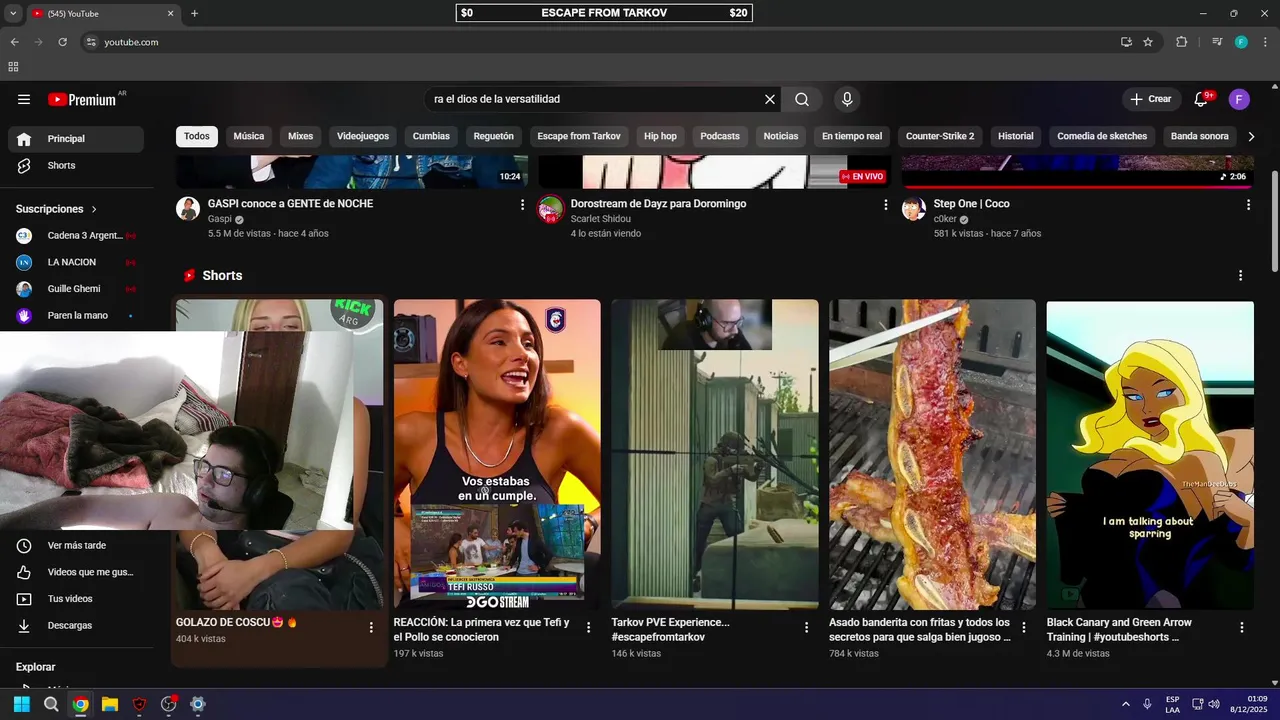
Task: Select the En tiempo real chip
Action: pos(852,136)
